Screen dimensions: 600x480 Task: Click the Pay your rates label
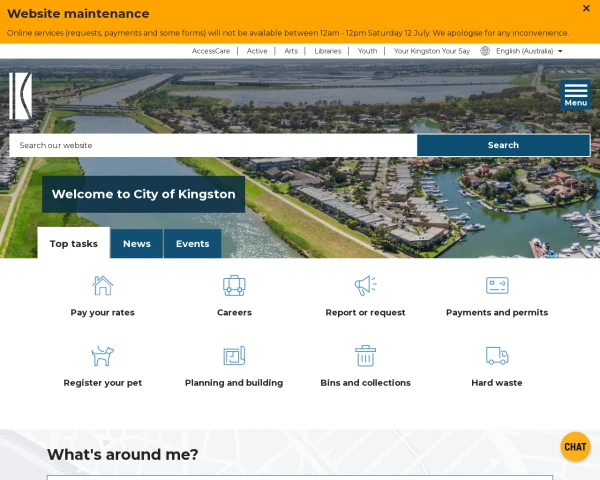pyautogui.click(x=103, y=313)
